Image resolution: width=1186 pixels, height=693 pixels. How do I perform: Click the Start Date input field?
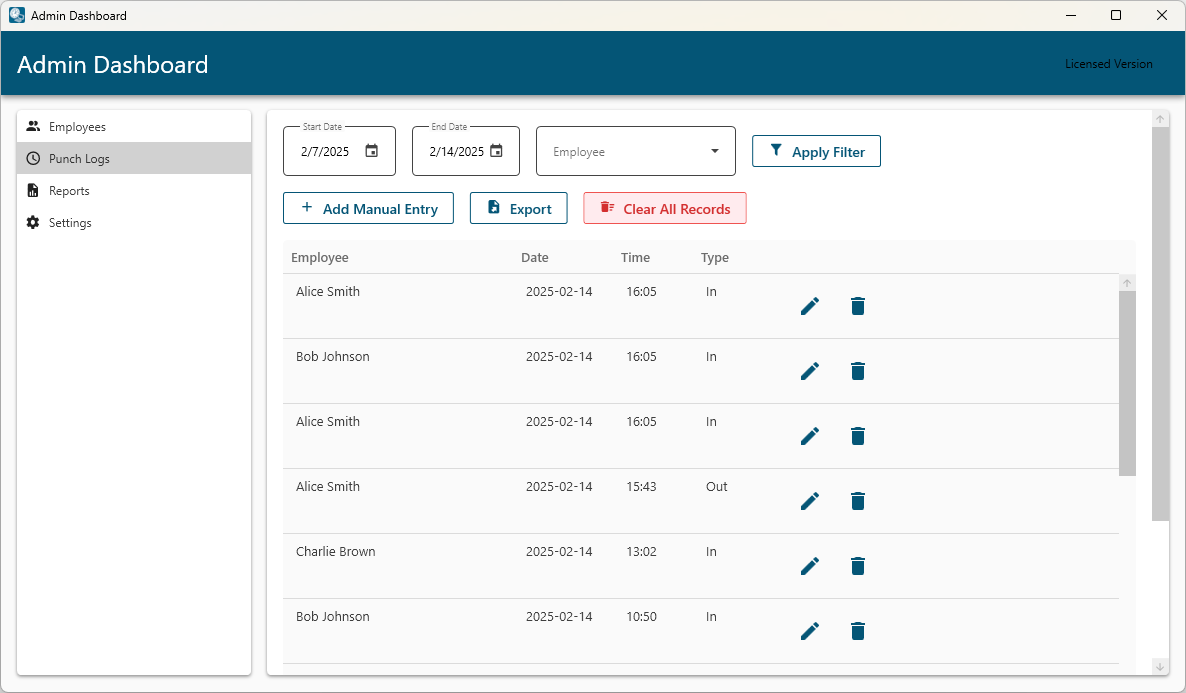pyautogui.click(x=326, y=152)
